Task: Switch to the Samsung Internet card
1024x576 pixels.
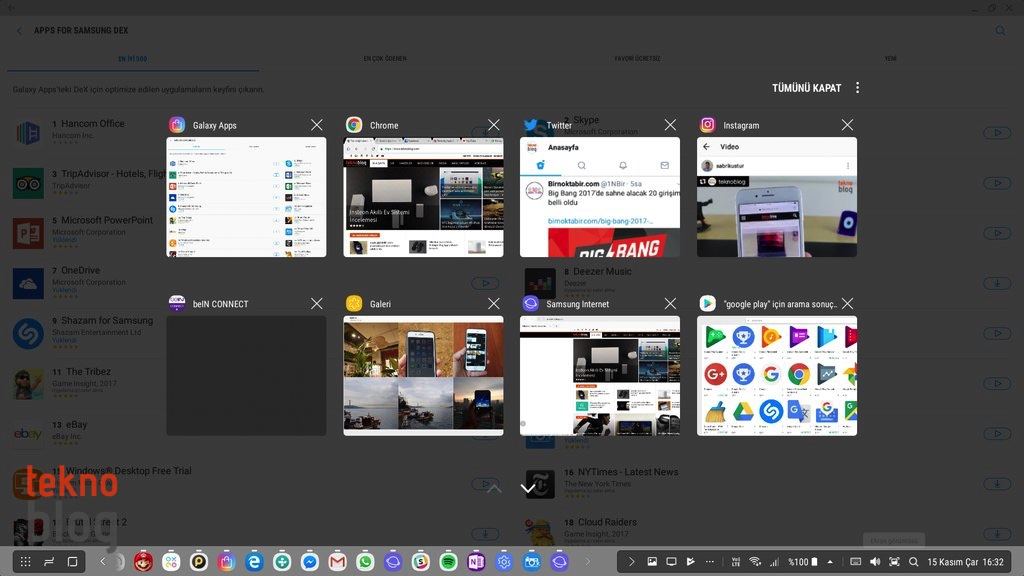Action: [x=600, y=376]
